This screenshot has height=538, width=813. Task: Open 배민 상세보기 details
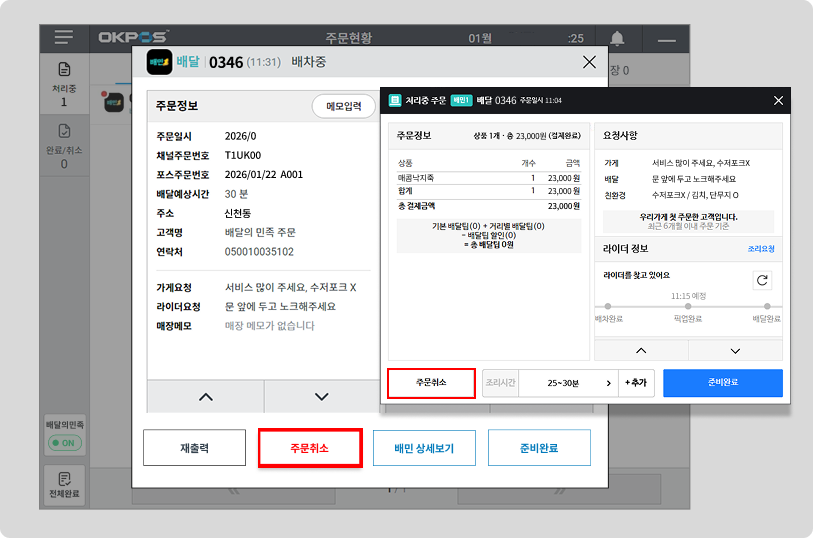[x=424, y=448]
